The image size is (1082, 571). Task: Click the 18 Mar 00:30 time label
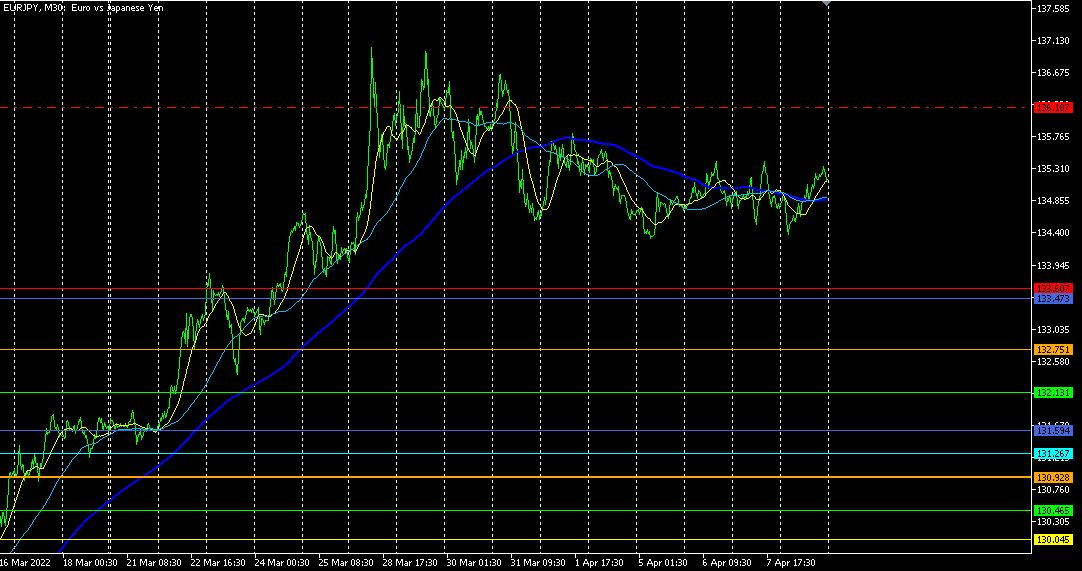click(x=89, y=563)
